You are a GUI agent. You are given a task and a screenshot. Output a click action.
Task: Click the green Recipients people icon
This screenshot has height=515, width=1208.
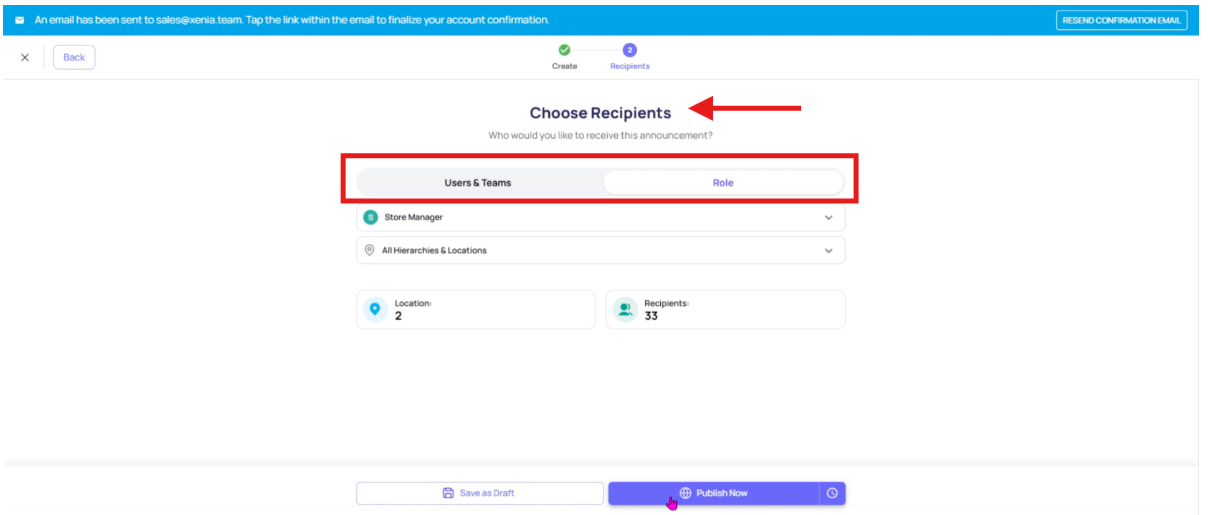[x=625, y=310]
